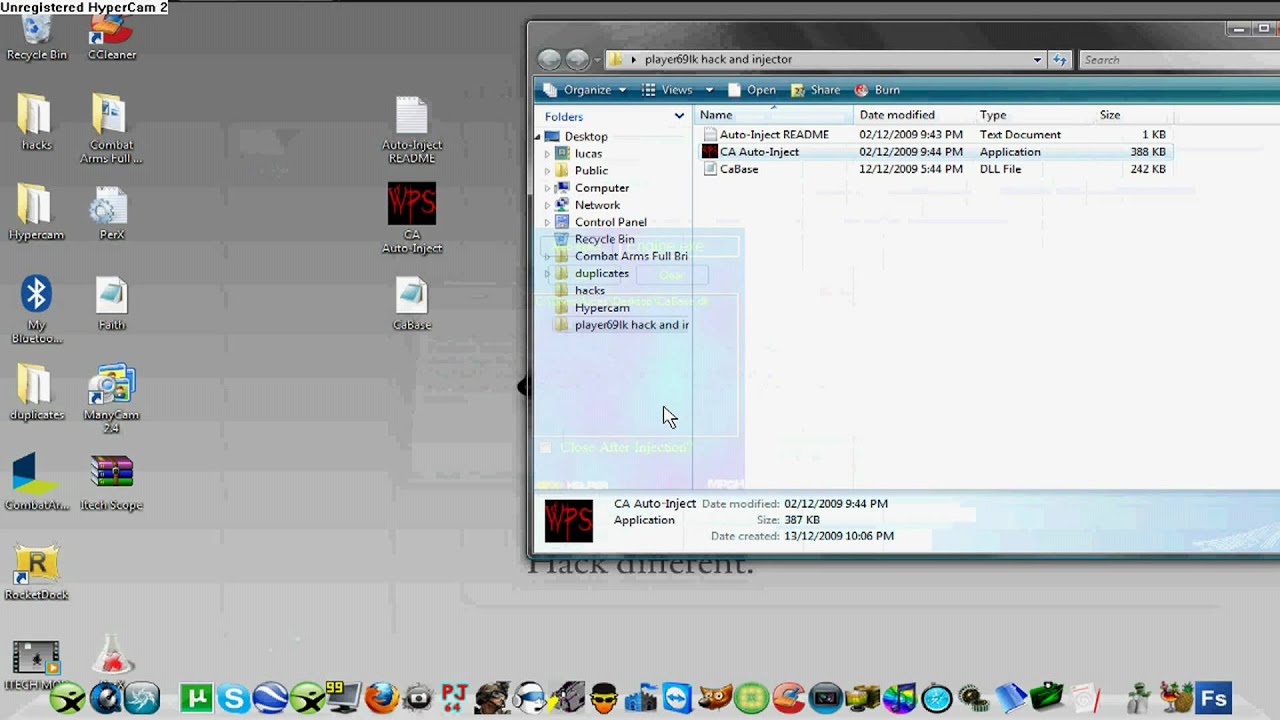Open the Safari compass icon in dock
Image resolution: width=1280 pixels, height=720 pixels.
(x=937, y=698)
